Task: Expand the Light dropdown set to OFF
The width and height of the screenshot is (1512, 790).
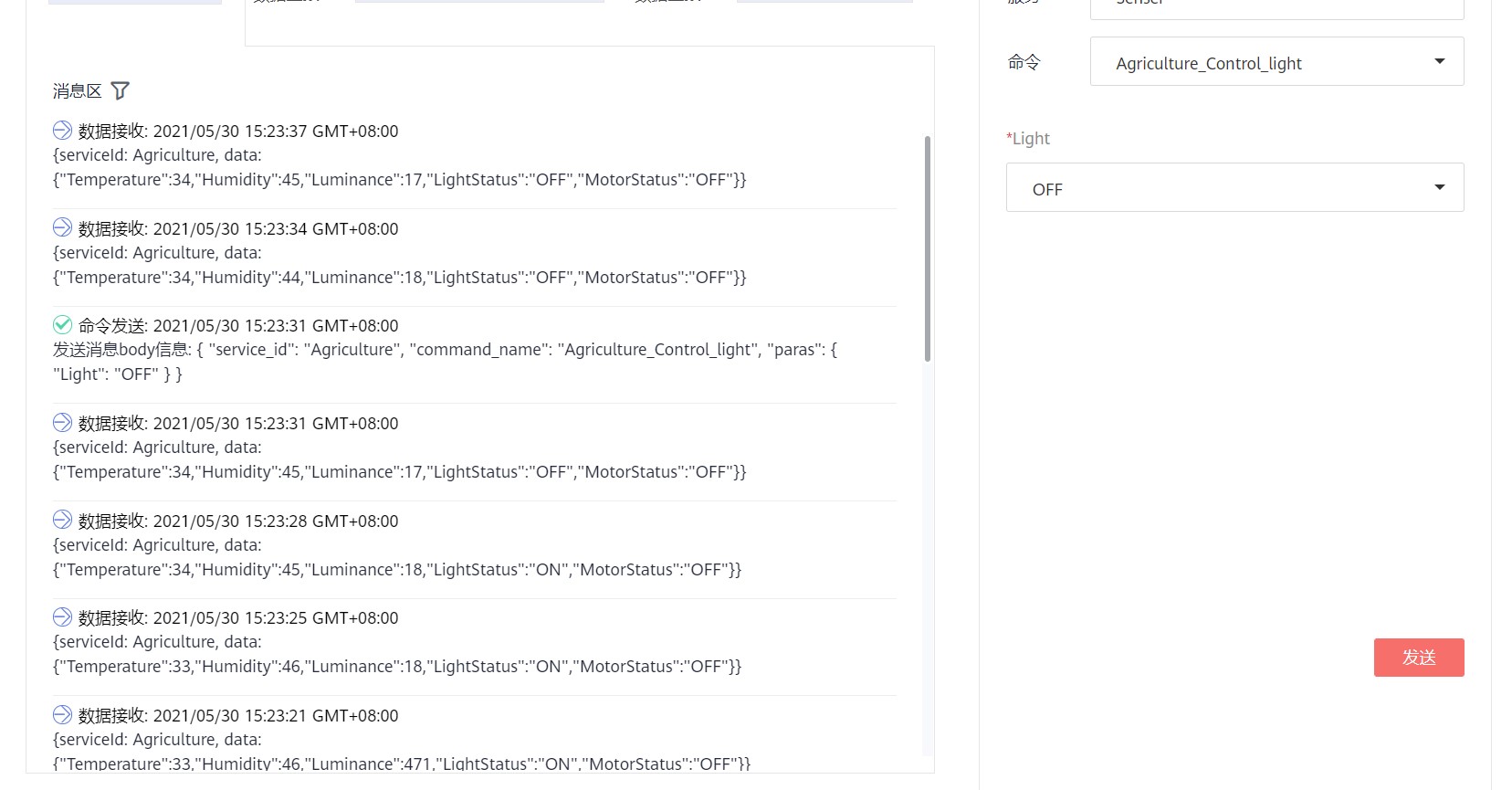Action: pyautogui.click(x=1234, y=188)
